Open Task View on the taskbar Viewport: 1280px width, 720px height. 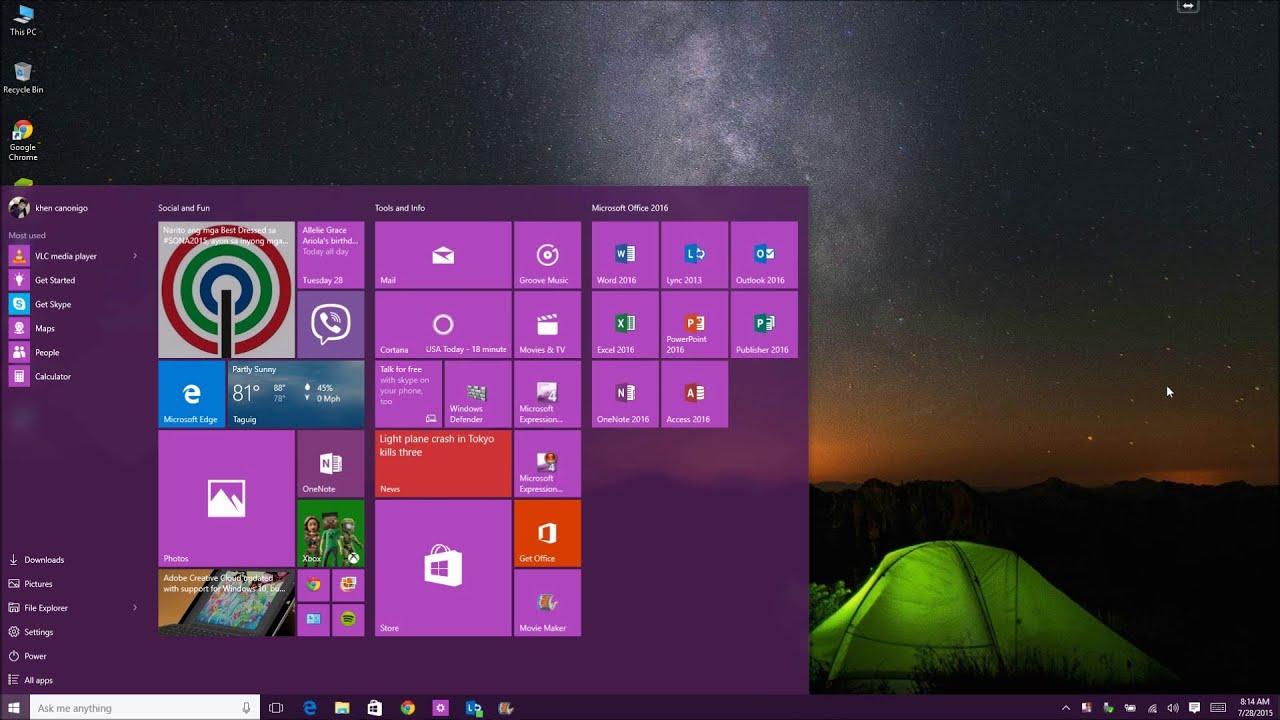pyautogui.click(x=276, y=708)
